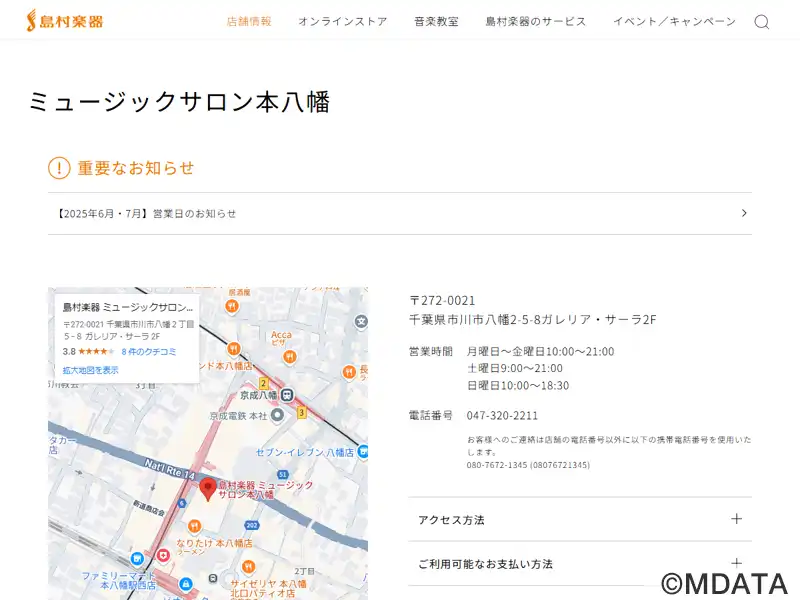The width and height of the screenshot is (800, 600).
Task: Expand アクセス方法 section
Action: (x=580, y=519)
